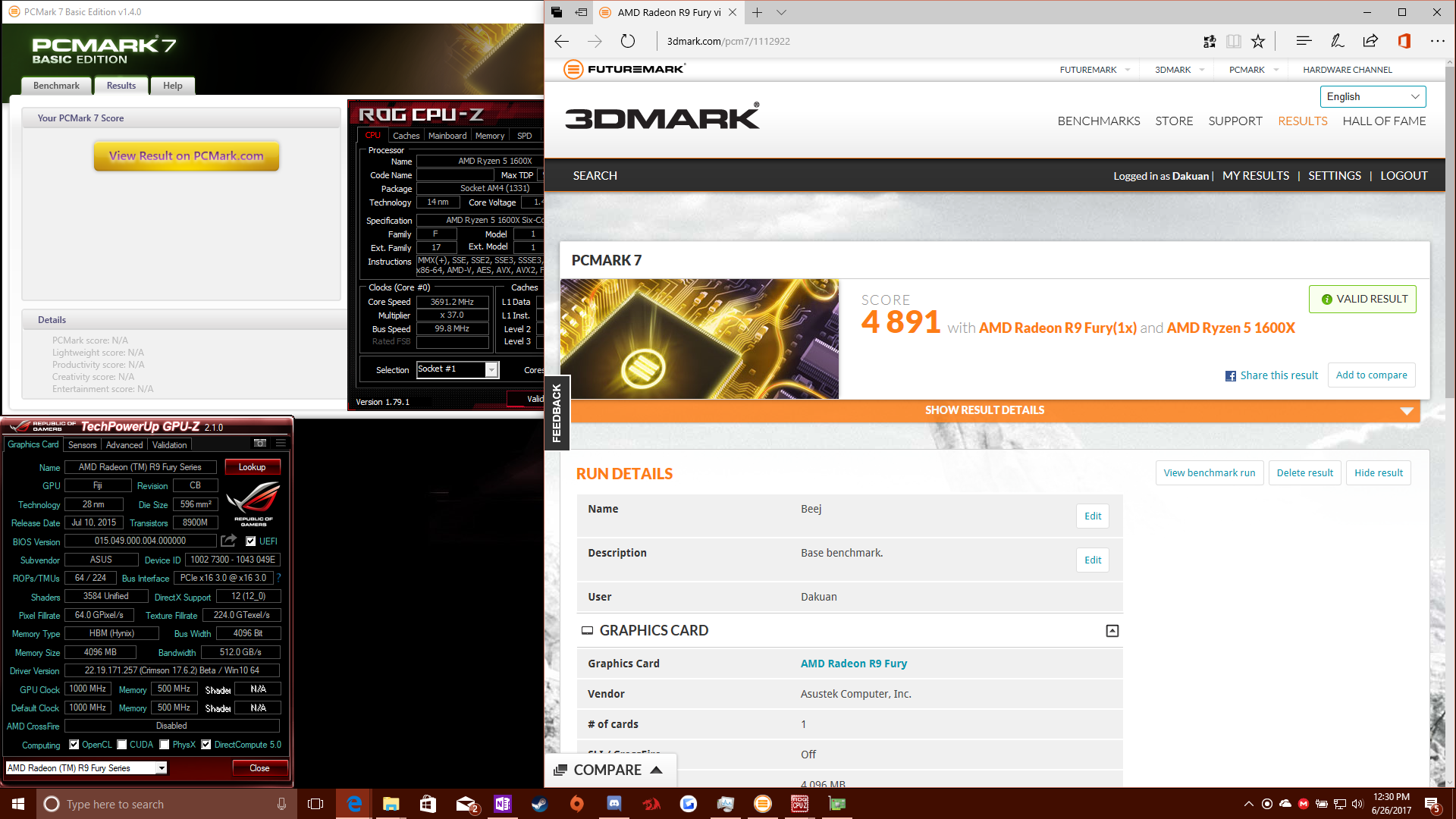Open Discord from the taskbar
This screenshot has width=1456, height=819.
(613, 804)
